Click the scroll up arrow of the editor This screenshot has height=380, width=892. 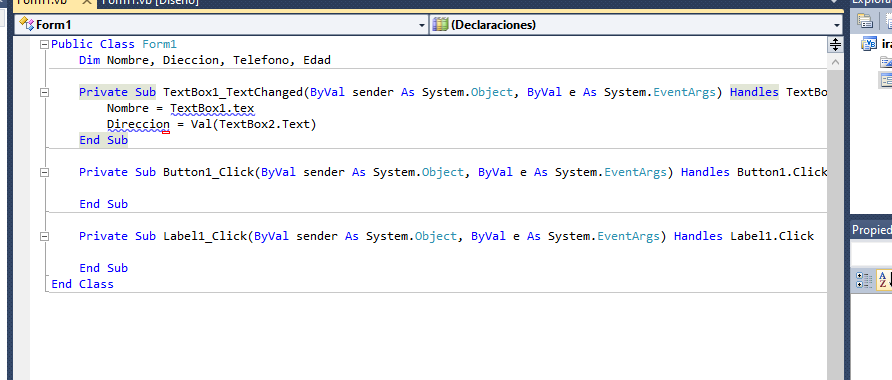click(835, 61)
